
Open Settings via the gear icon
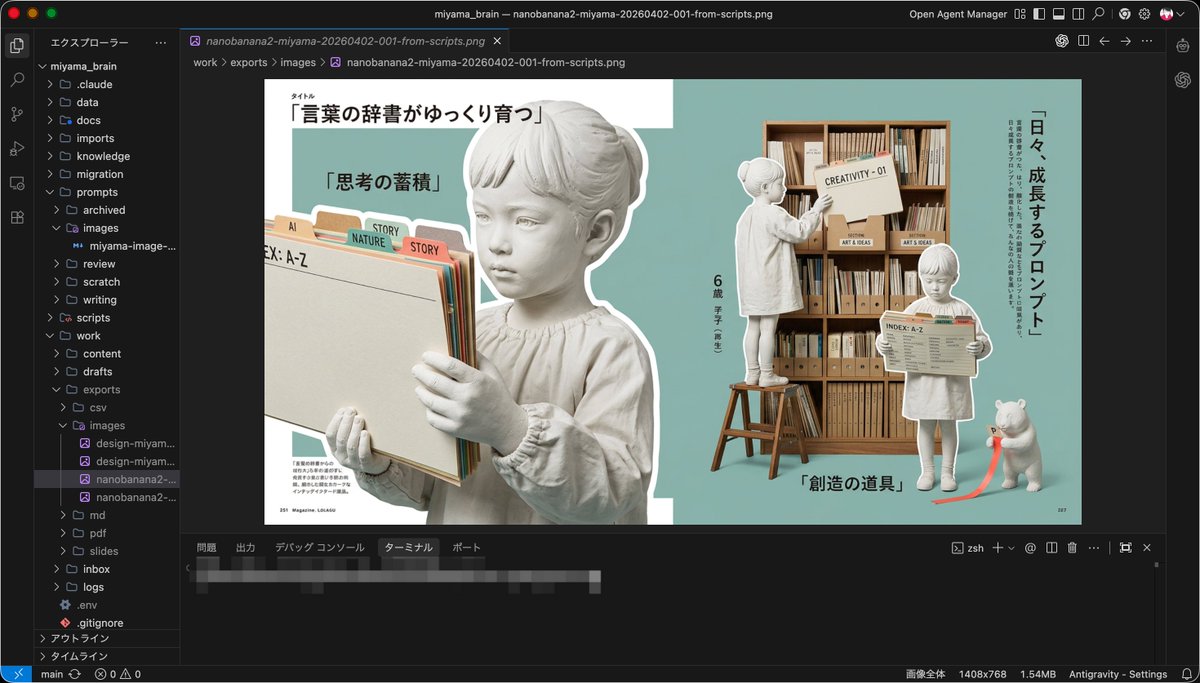tap(1144, 15)
